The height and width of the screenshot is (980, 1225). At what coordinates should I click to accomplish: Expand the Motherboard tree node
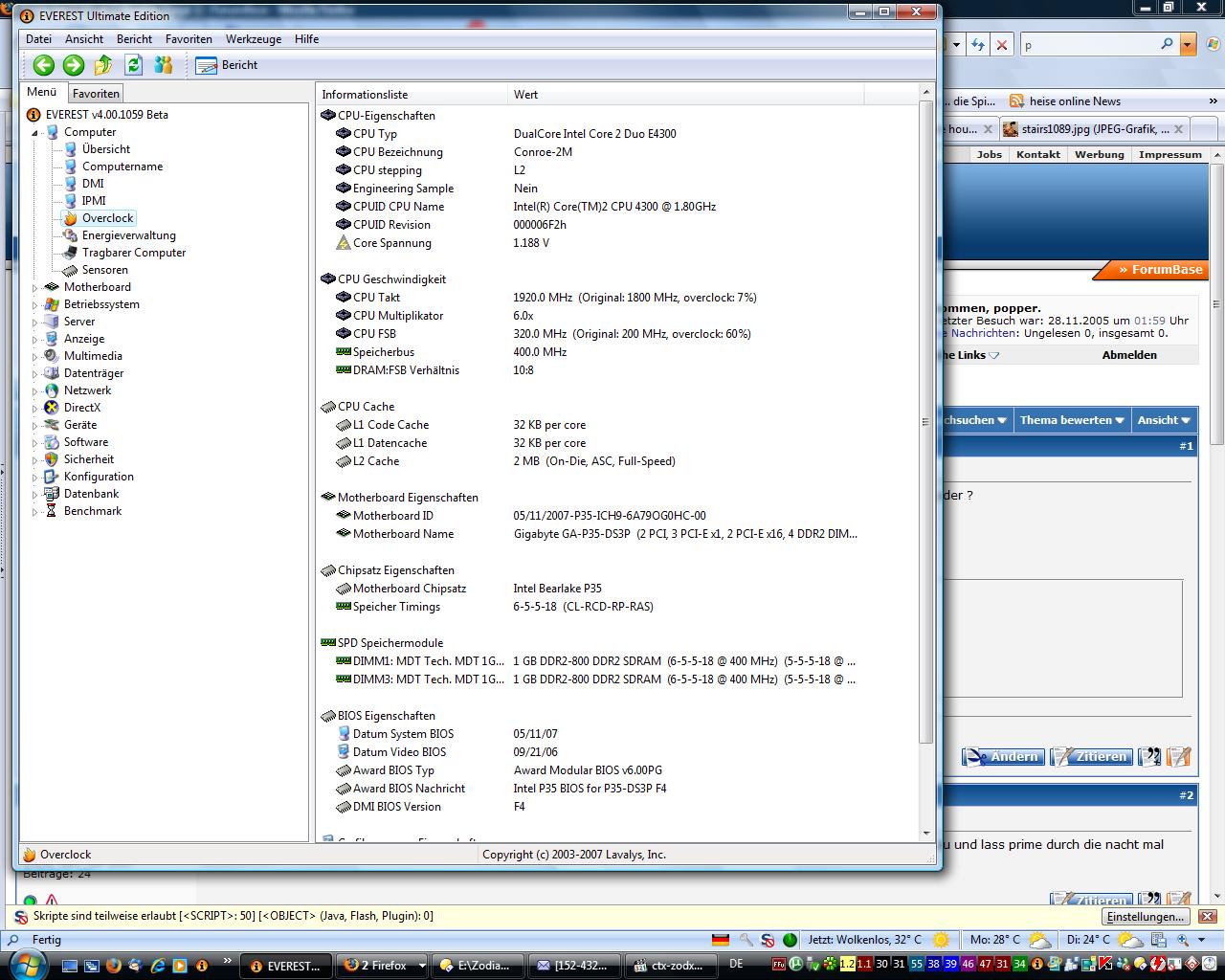click(35, 287)
